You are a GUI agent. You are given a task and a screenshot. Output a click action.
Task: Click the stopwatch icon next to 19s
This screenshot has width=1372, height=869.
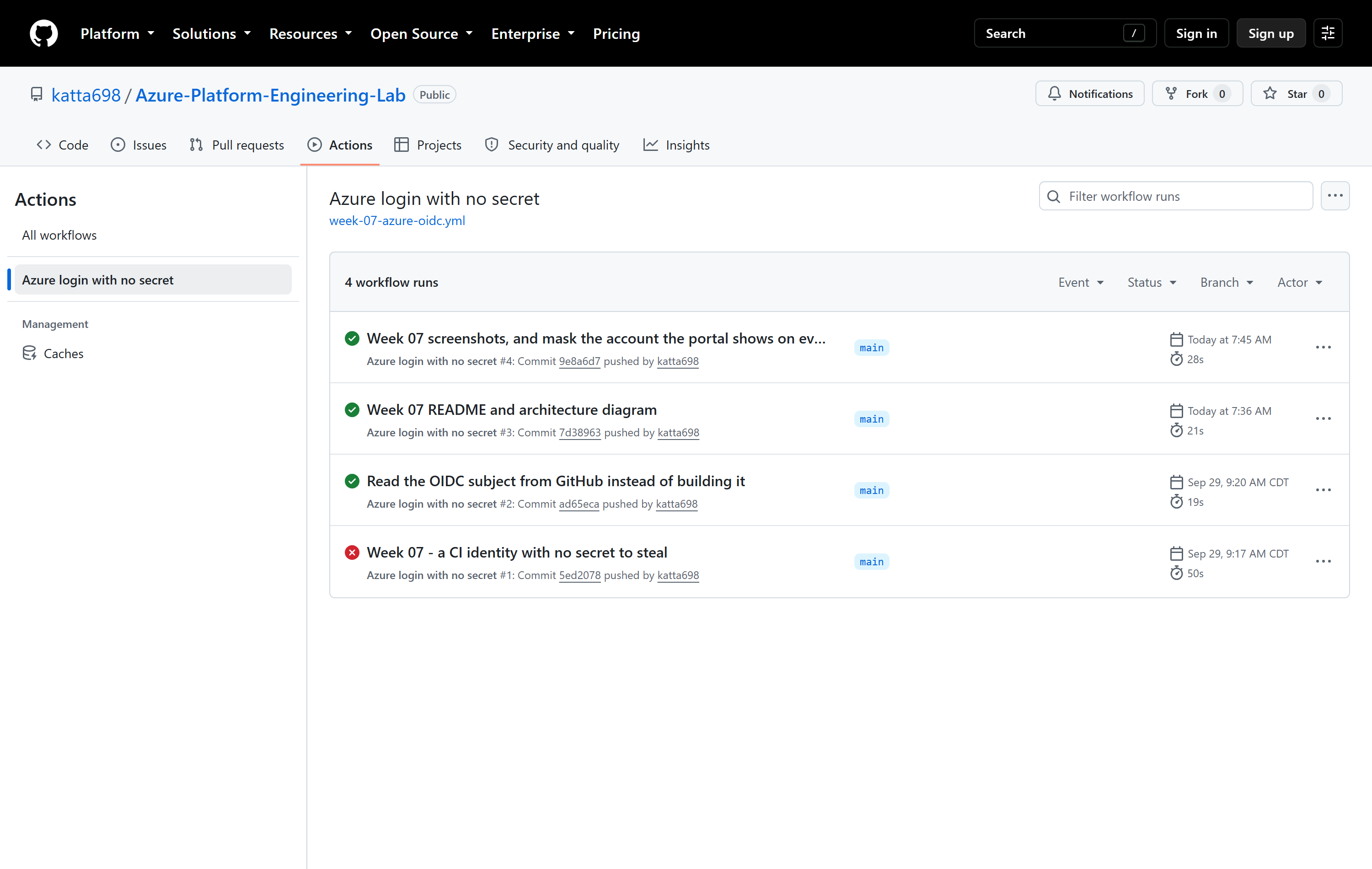1176,502
